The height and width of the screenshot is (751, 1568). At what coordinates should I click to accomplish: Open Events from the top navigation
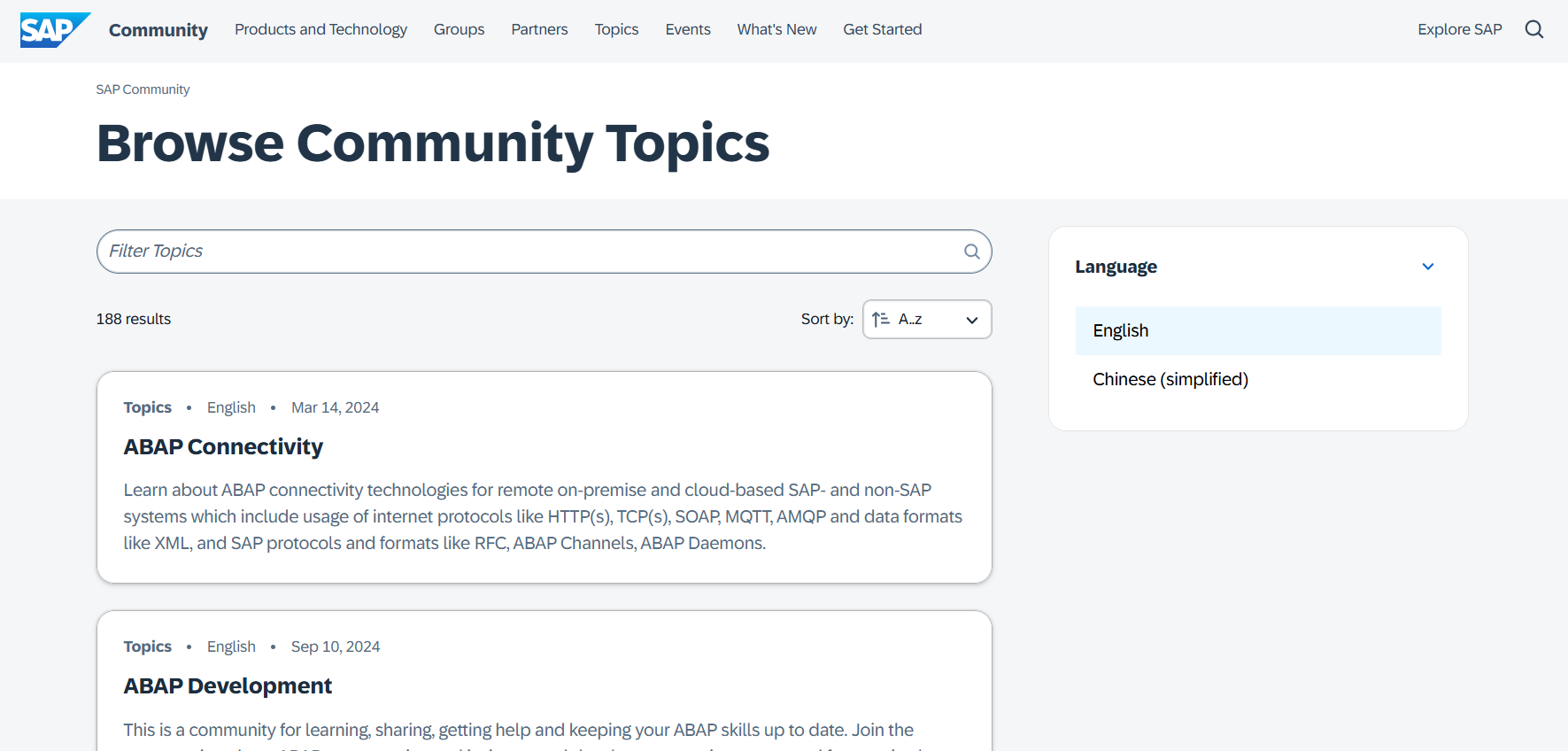pyautogui.click(x=688, y=29)
